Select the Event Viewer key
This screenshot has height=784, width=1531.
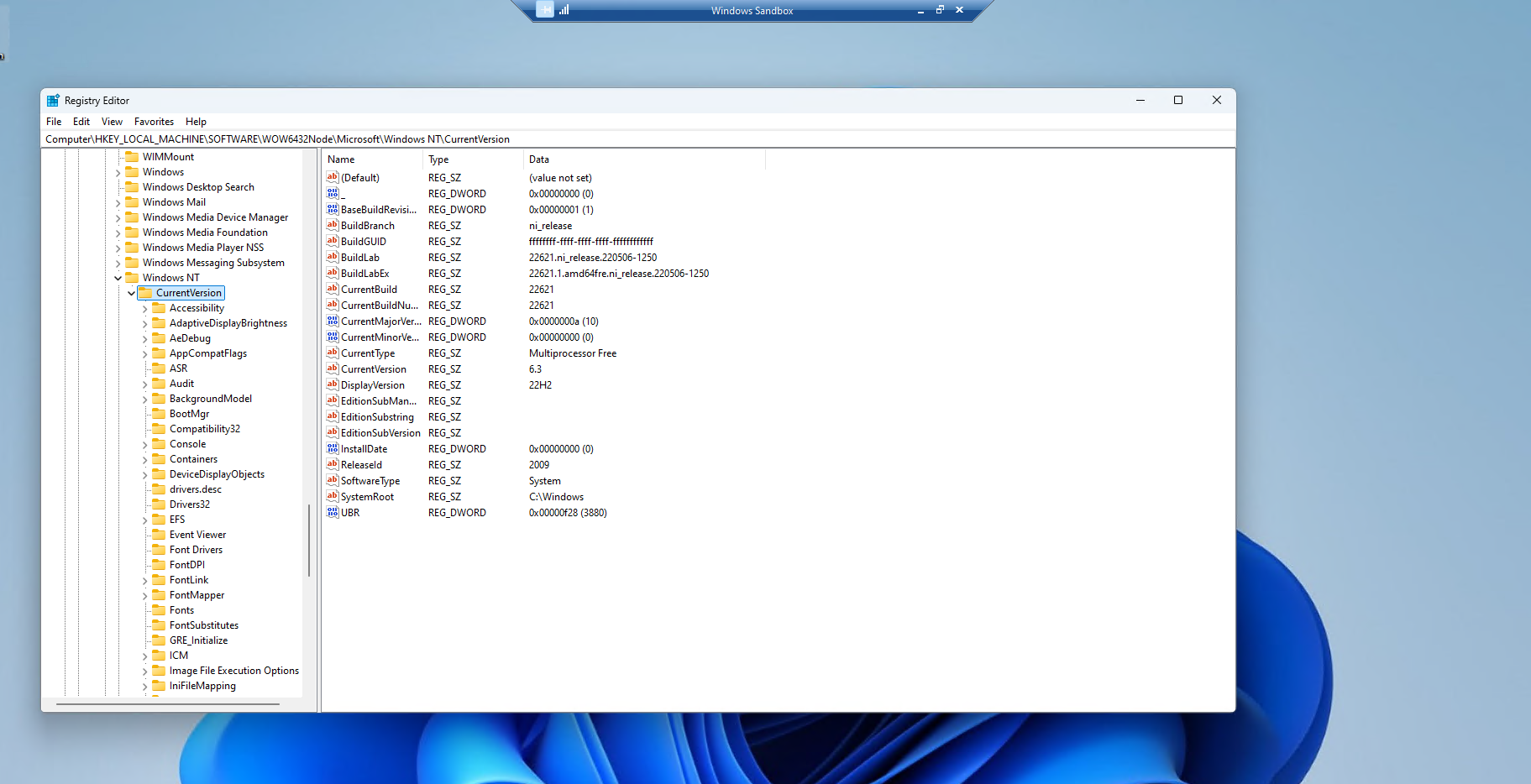pos(197,535)
